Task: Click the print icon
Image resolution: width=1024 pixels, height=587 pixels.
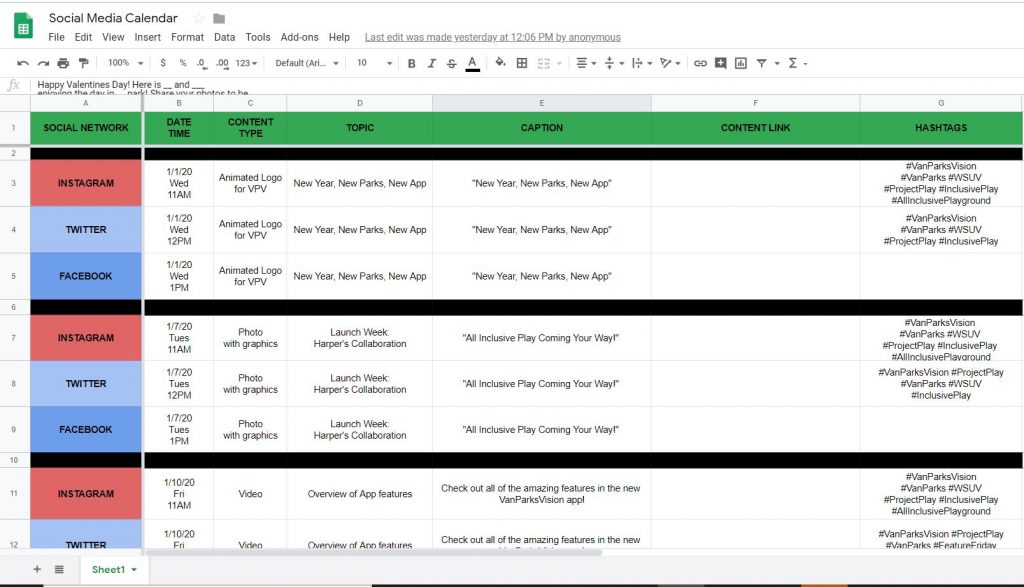Action: [64, 63]
